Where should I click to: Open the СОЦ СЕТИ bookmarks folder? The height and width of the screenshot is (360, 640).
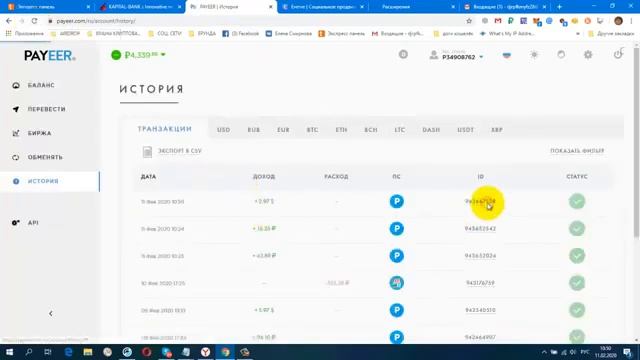click(164, 34)
